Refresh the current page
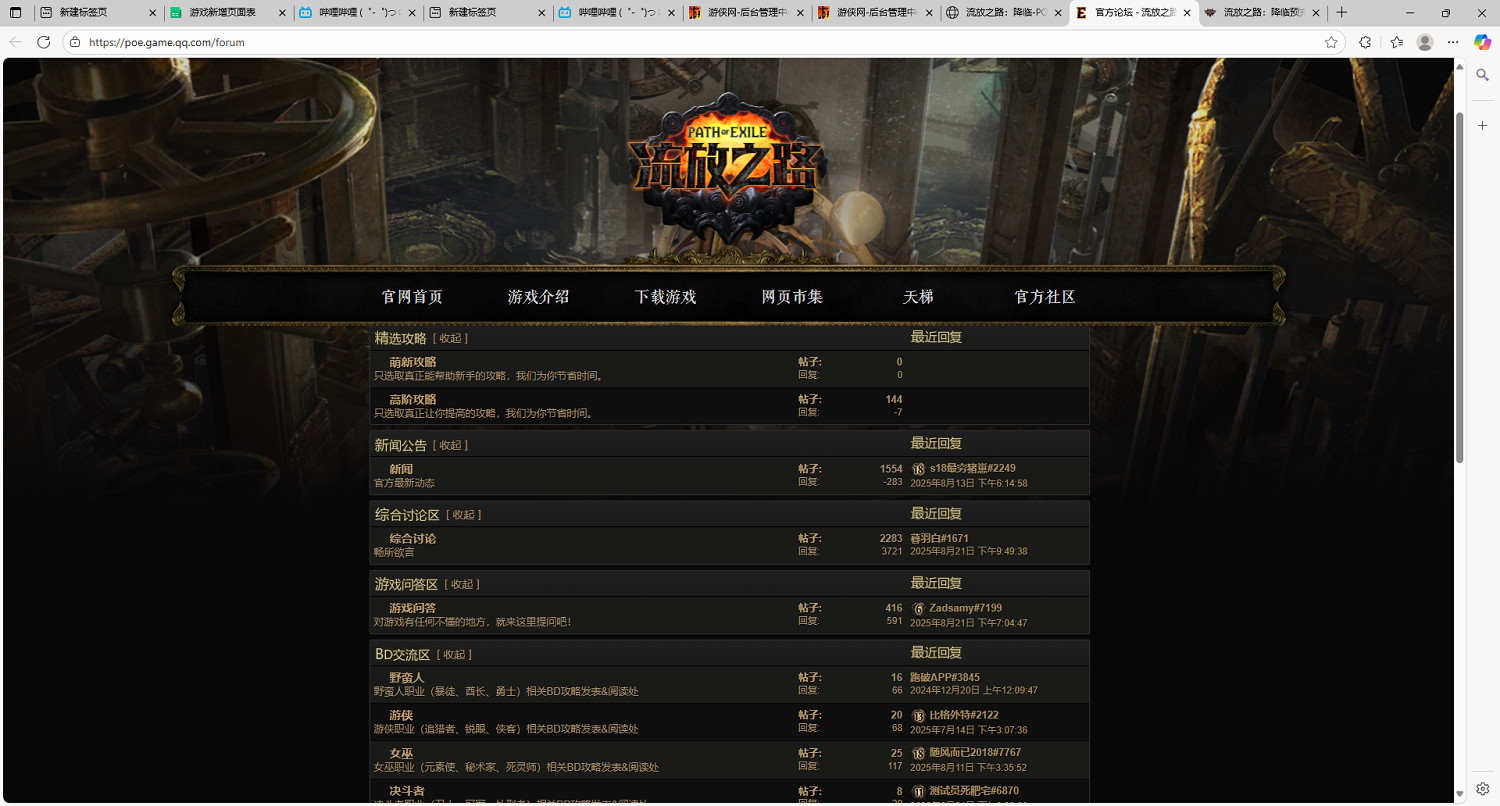The image size is (1500, 806). pos(43,42)
